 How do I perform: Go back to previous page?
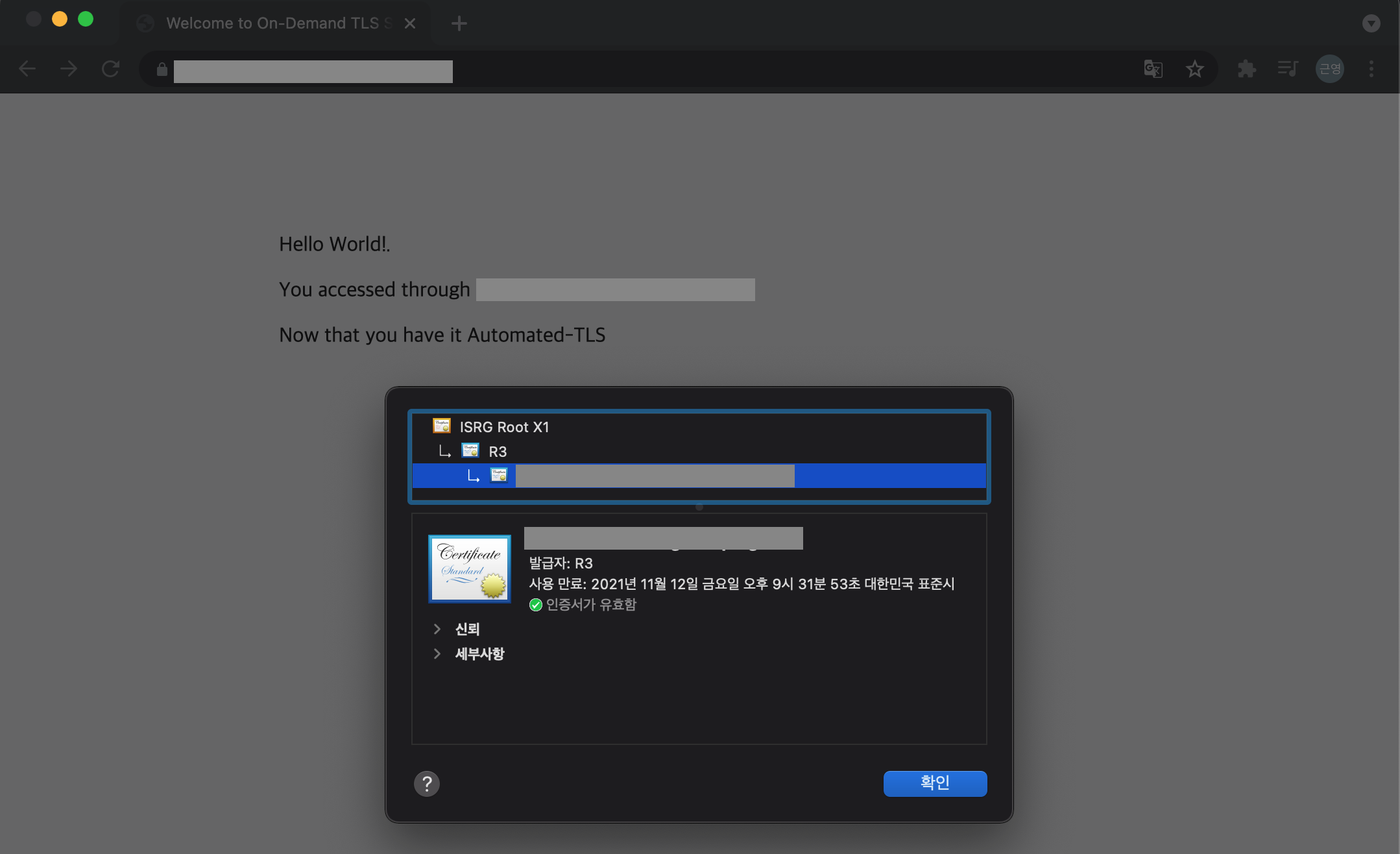click(27, 69)
